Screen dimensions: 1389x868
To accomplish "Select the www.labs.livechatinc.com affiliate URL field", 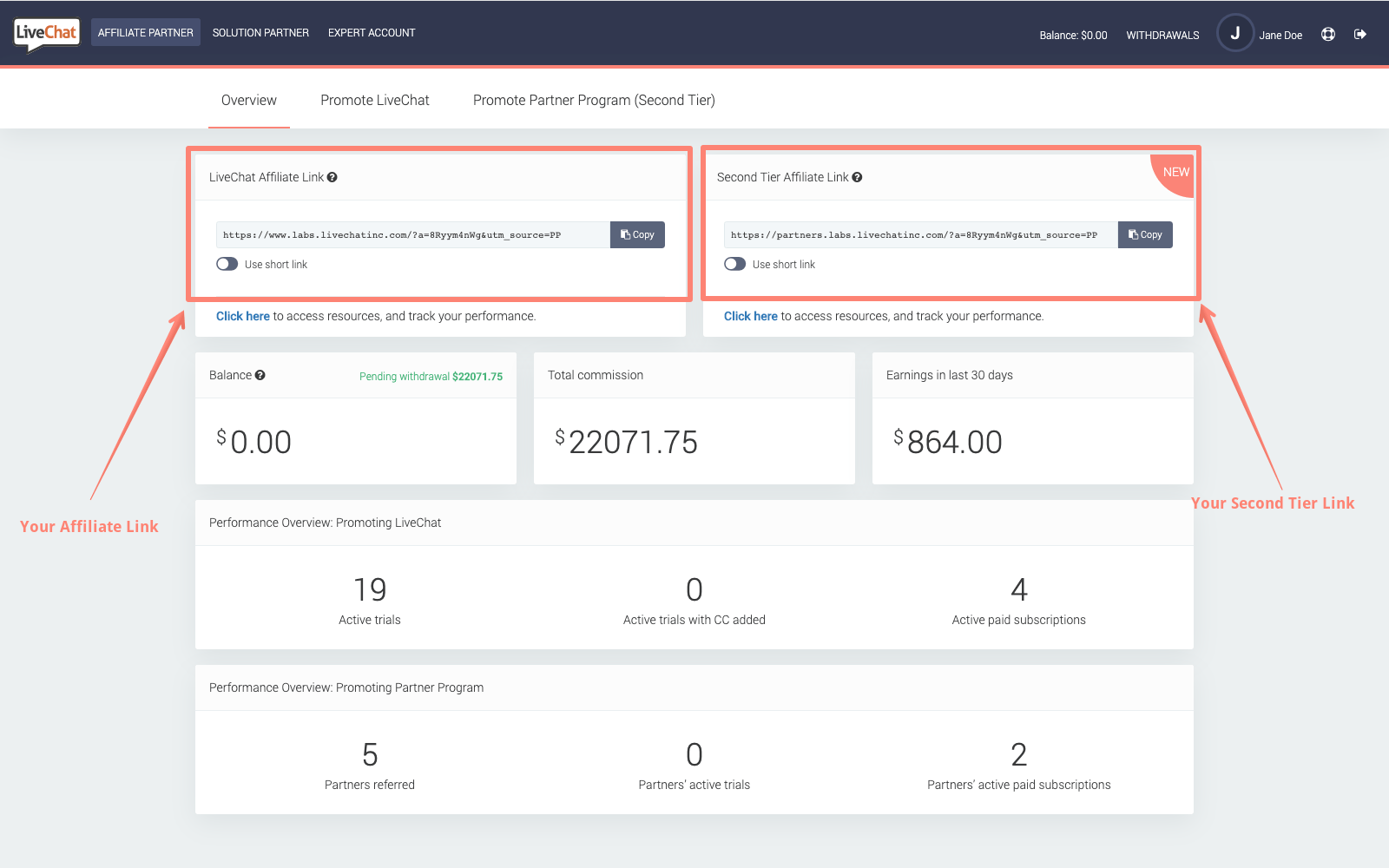I will pyautogui.click(x=413, y=235).
